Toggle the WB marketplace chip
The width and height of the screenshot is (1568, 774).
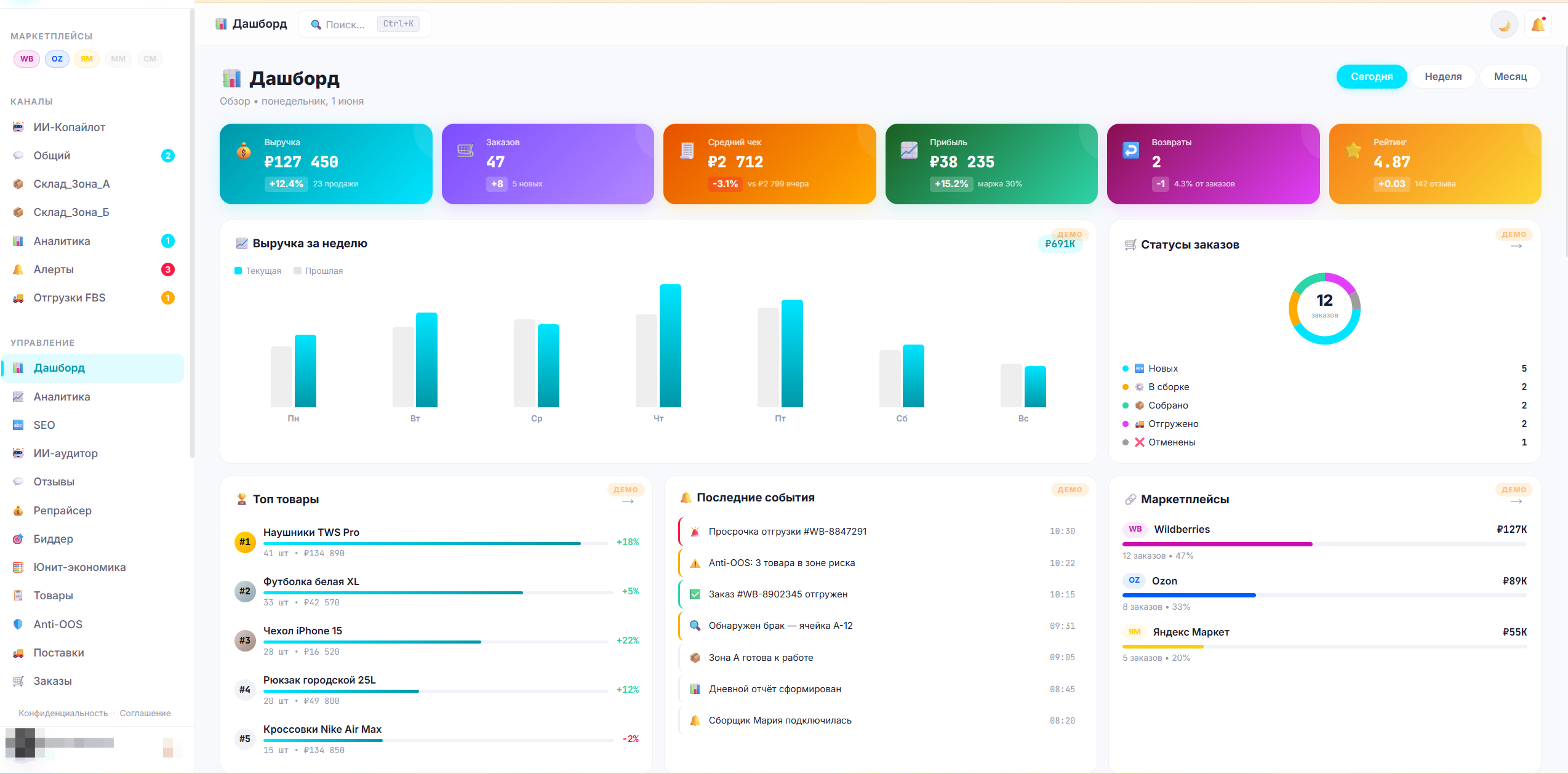[x=27, y=59]
